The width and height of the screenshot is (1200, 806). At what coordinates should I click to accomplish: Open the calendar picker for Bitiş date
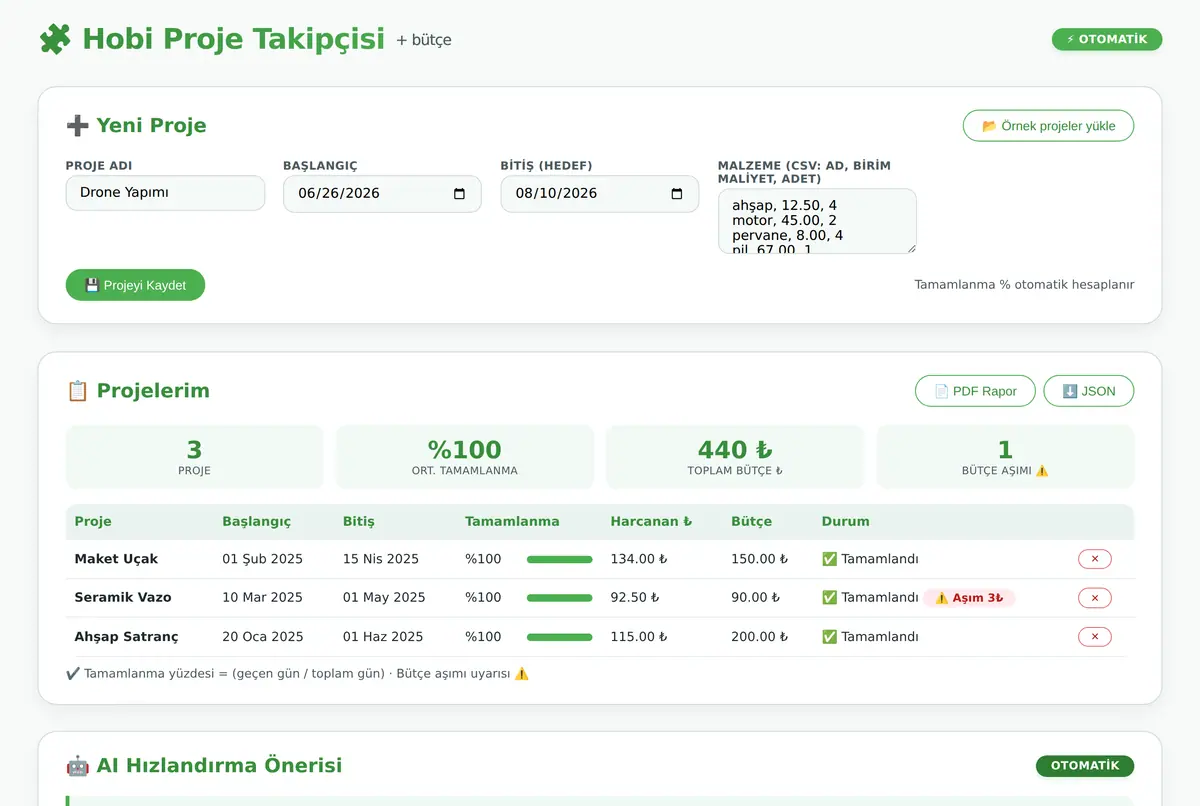point(677,194)
